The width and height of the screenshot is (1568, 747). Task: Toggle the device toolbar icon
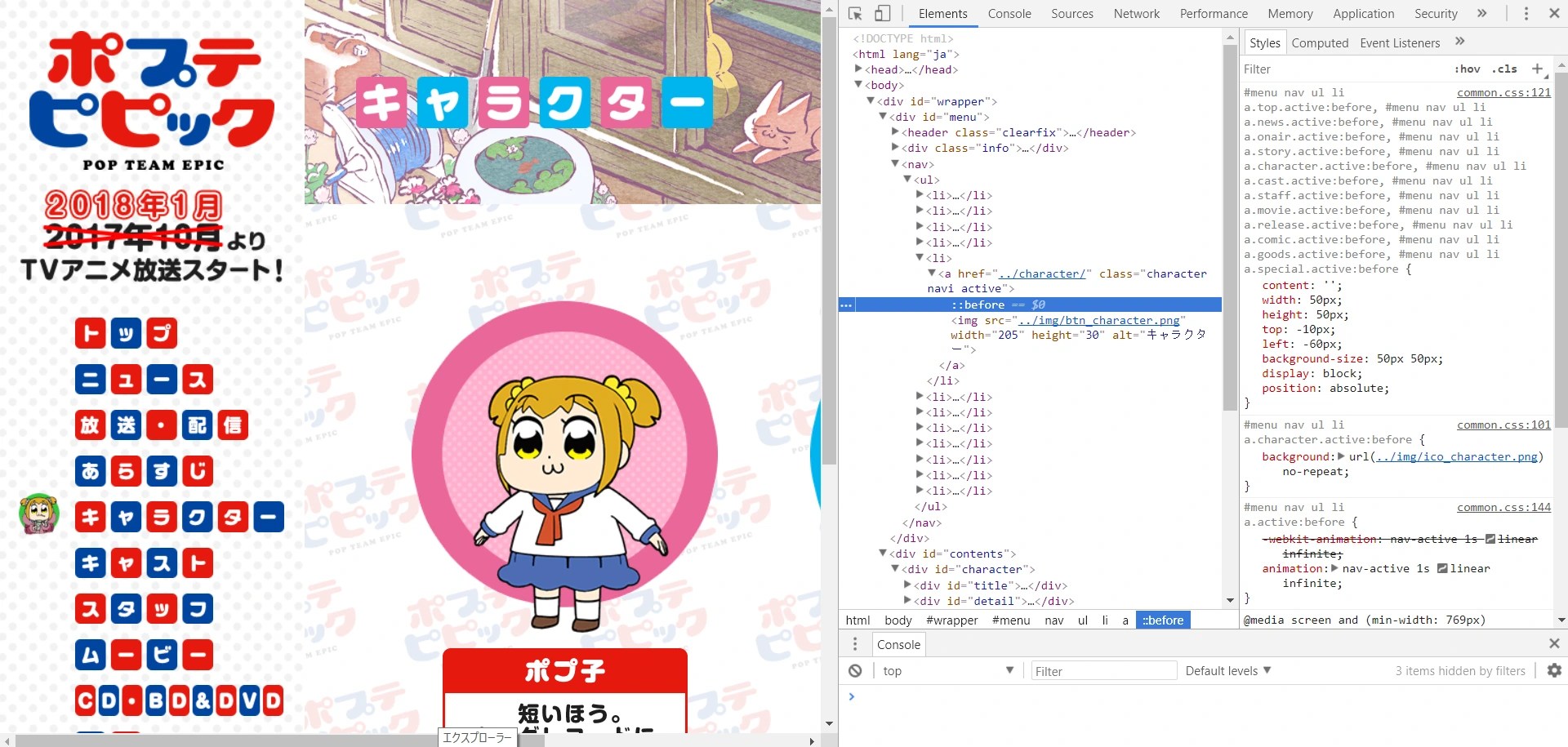pyautogui.click(x=883, y=14)
